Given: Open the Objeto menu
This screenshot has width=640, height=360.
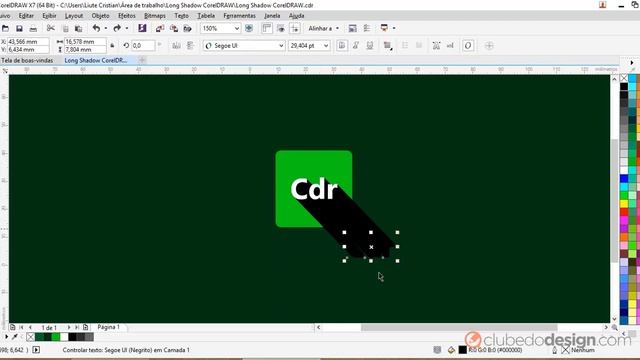Looking at the screenshot, I should tap(100, 16).
